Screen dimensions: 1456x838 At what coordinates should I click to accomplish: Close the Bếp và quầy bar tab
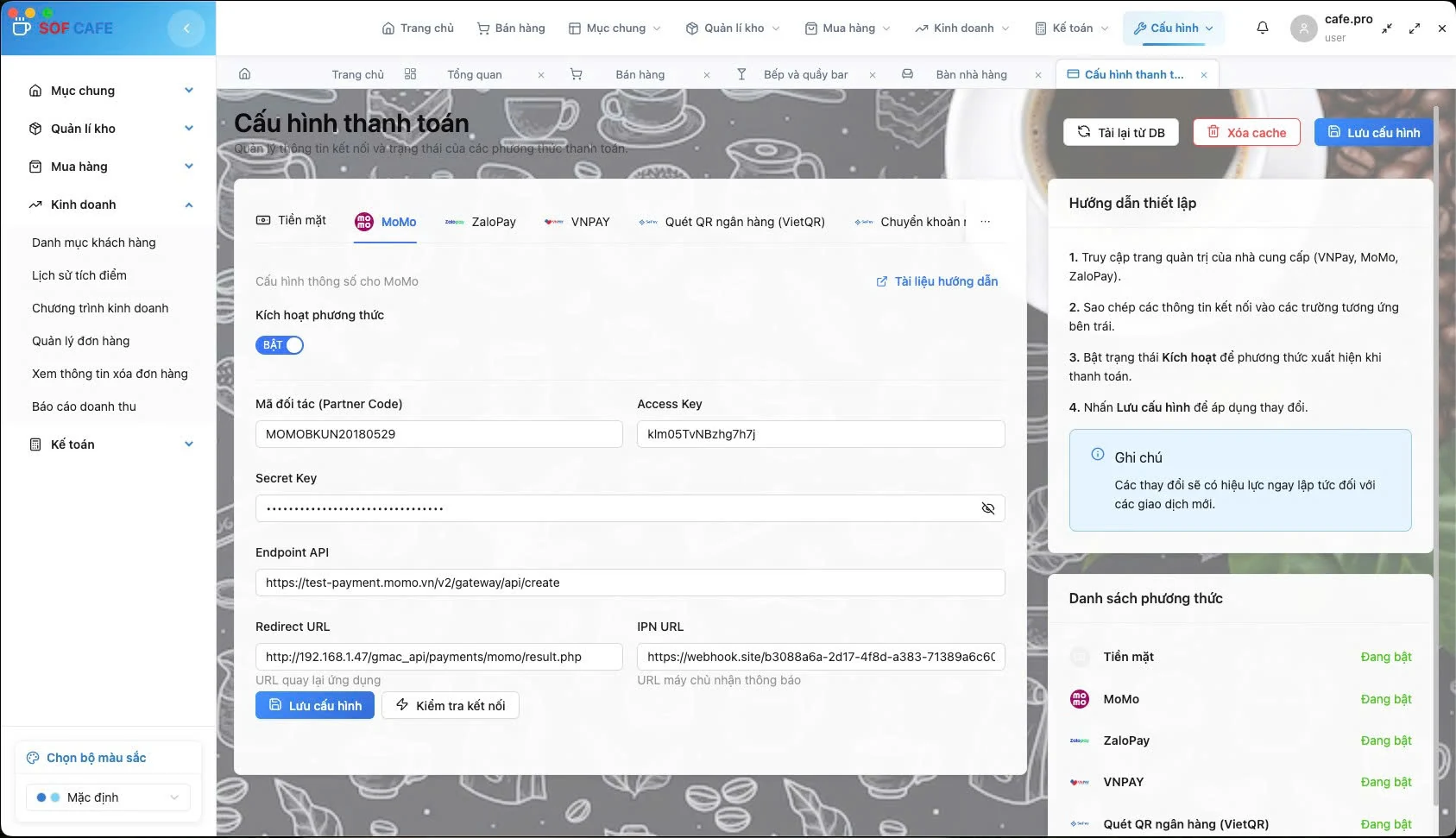pos(873,75)
